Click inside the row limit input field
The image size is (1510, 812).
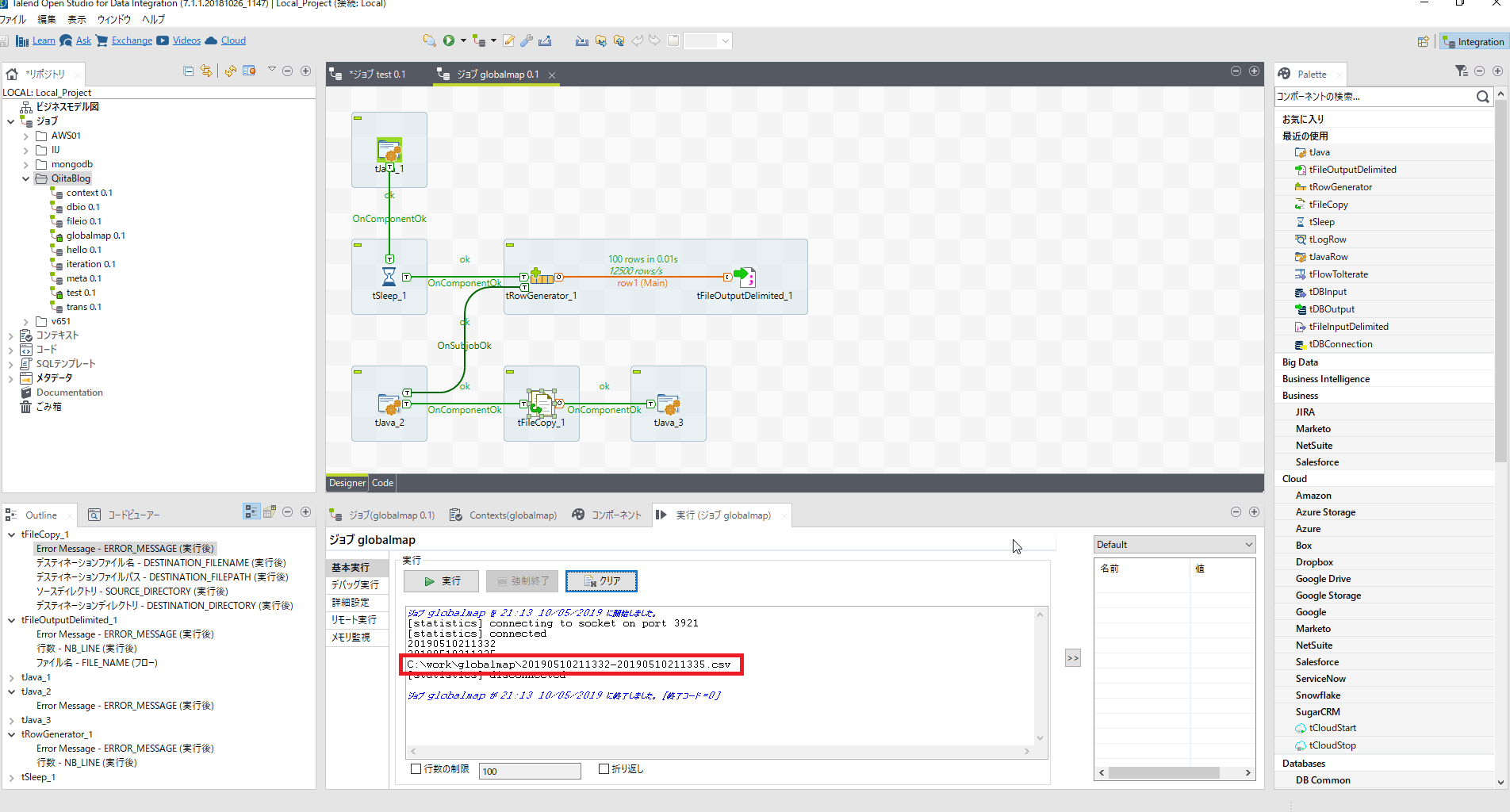click(x=529, y=770)
